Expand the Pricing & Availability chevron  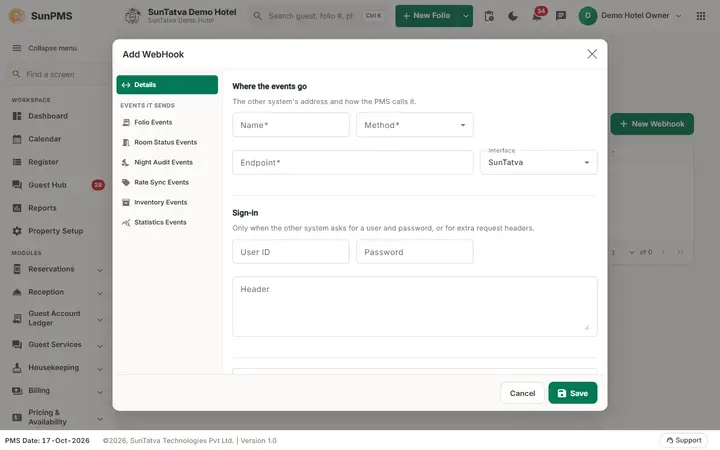[x=100, y=419]
